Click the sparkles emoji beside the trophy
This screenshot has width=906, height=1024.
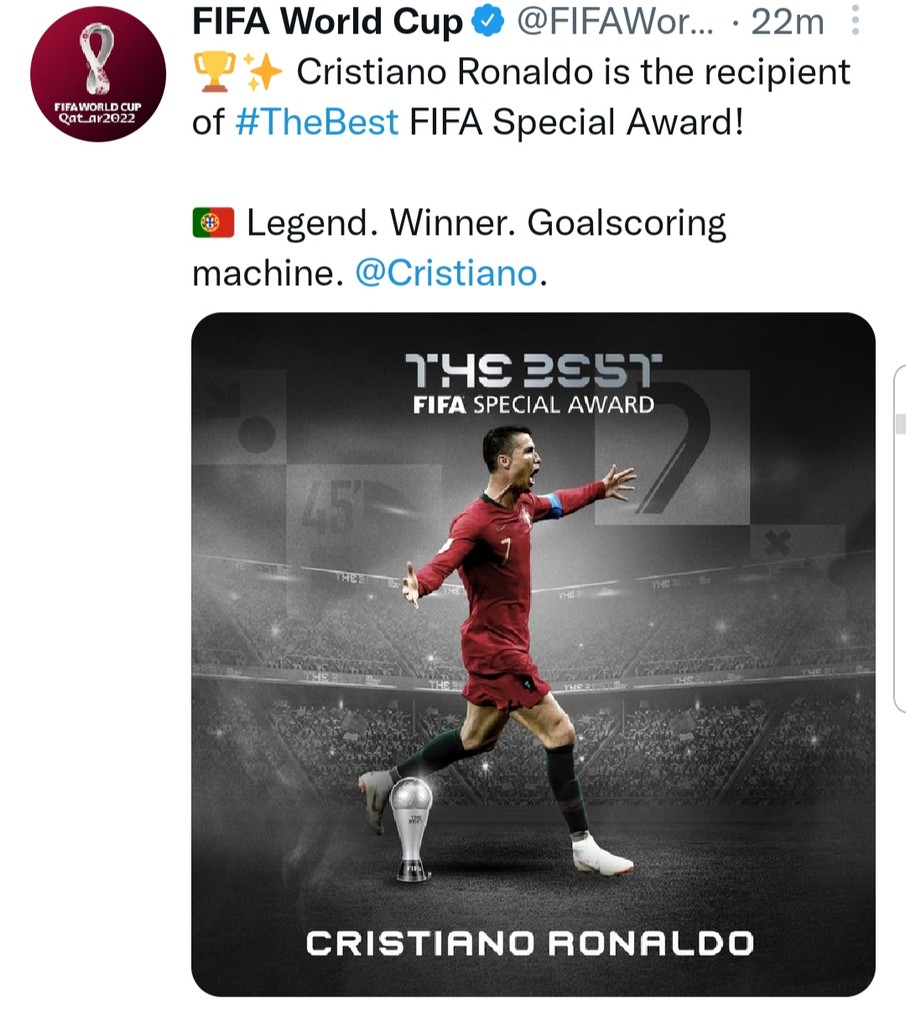(x=262, y=71)
